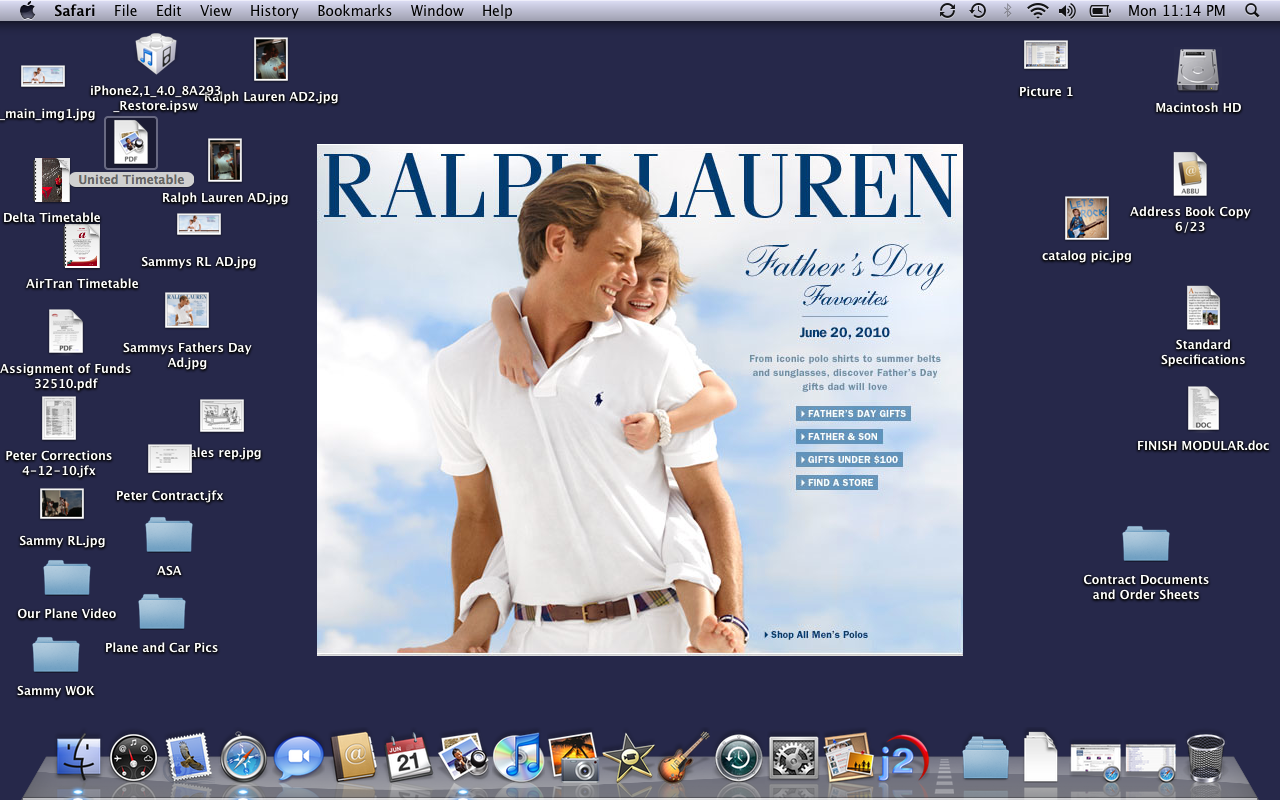Open Time Machine menu bar icon
Viewport: 1280px width, 800px height.
click(x=978, y=11)
